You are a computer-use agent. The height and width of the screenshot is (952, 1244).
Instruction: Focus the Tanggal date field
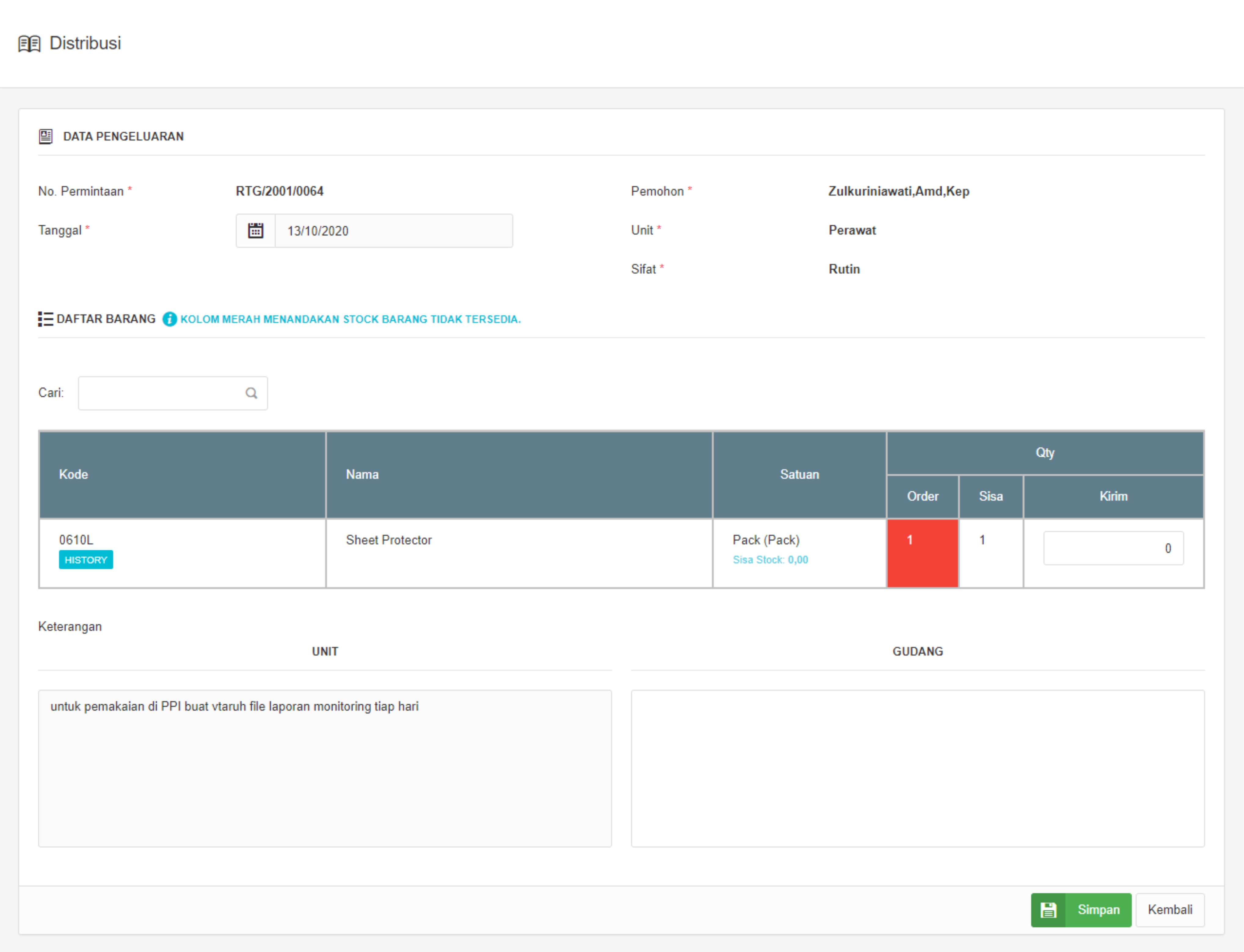393,231
